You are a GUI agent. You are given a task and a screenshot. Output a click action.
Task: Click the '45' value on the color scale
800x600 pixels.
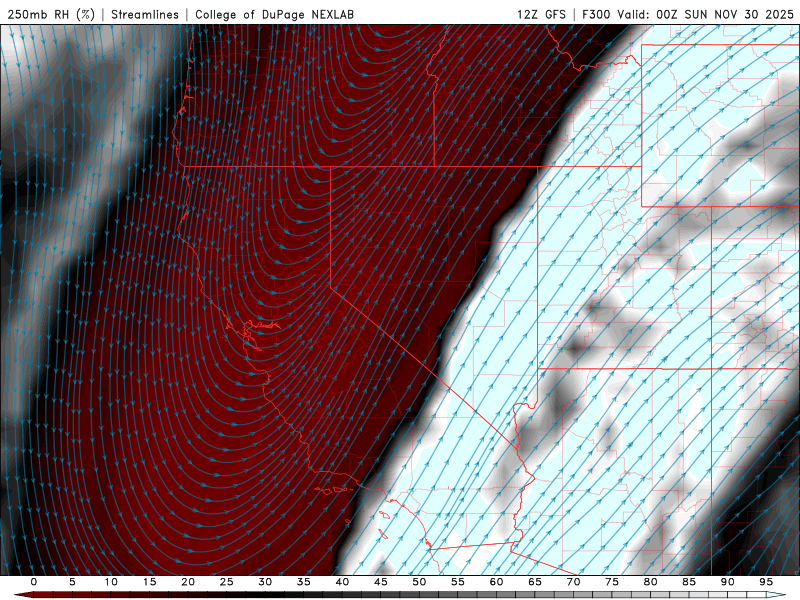click(381, 582)
